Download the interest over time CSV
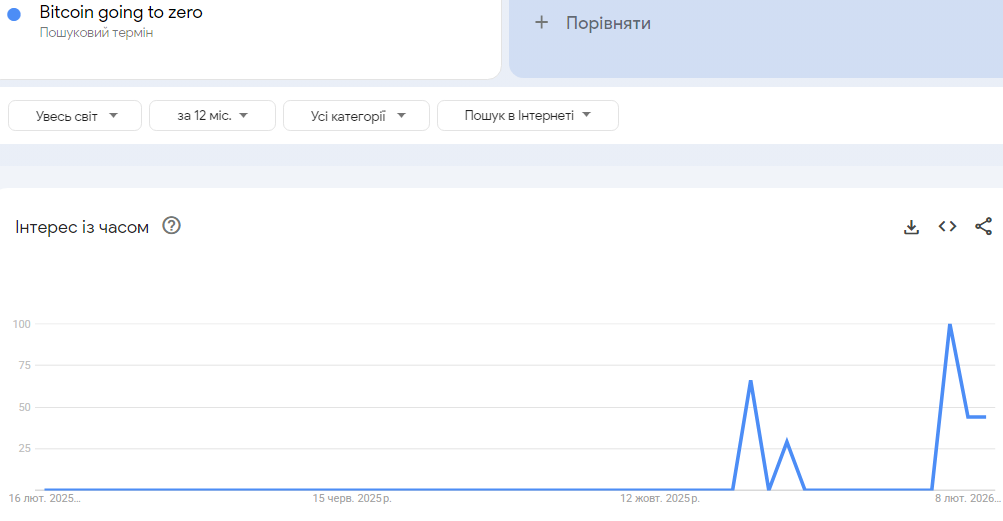This screenshot has height=521, width=1003. 911,227
